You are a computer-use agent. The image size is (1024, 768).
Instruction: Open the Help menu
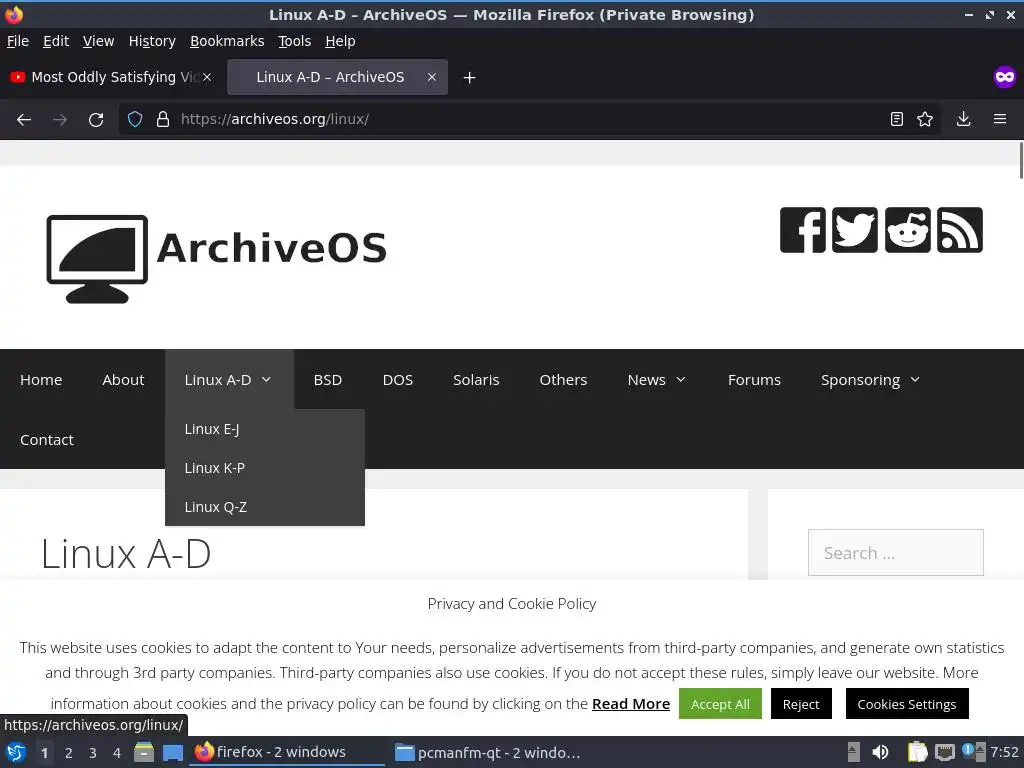click(x=340, y=41)
